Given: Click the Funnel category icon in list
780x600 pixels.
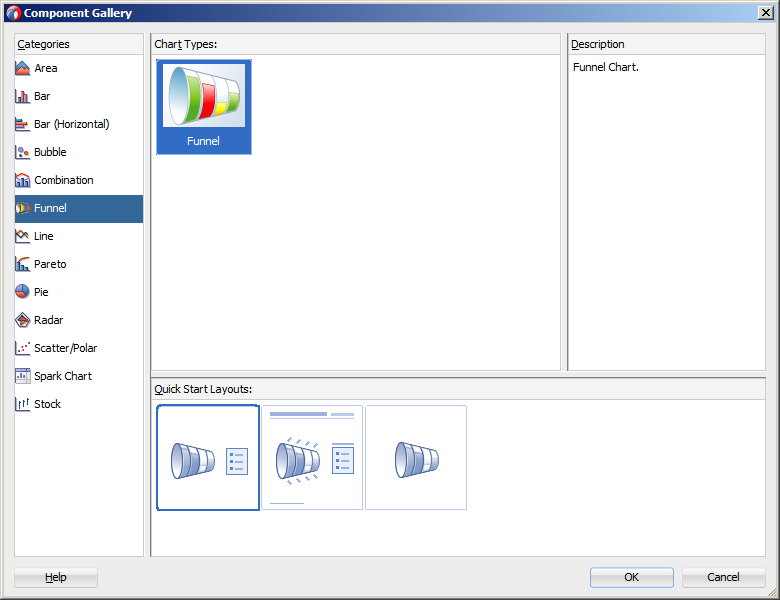Looking at the screenshot, I should [x=22, y=208].
